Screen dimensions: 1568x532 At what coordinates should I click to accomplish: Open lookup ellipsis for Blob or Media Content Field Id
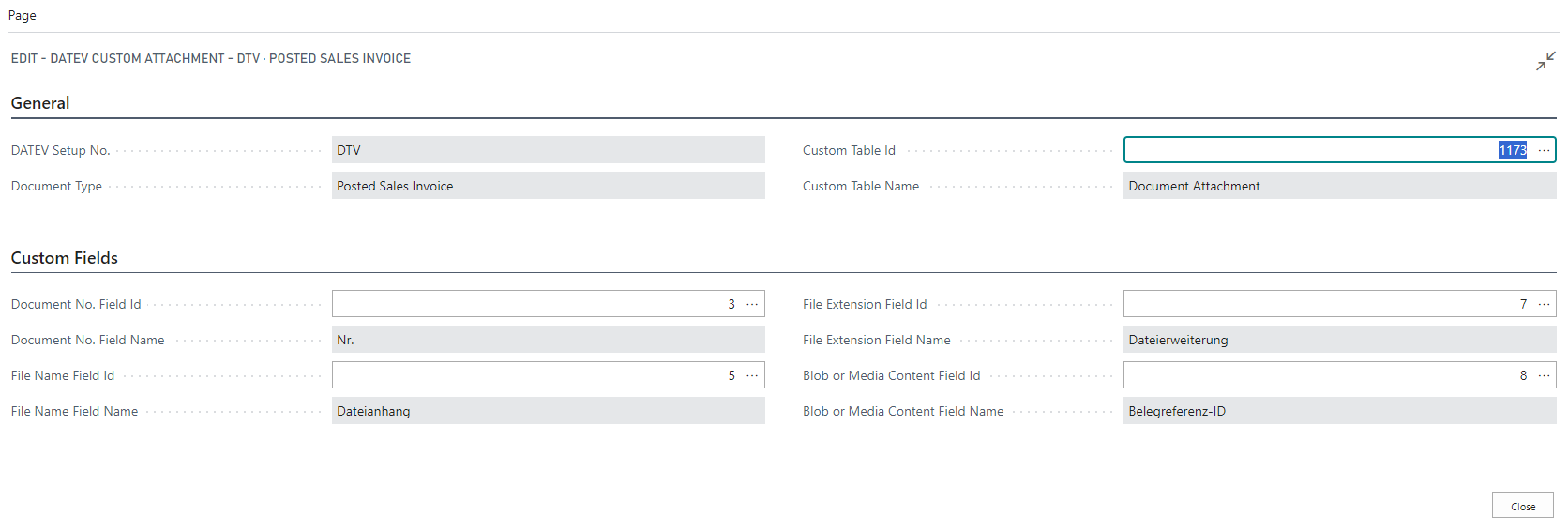(1544, 375)
